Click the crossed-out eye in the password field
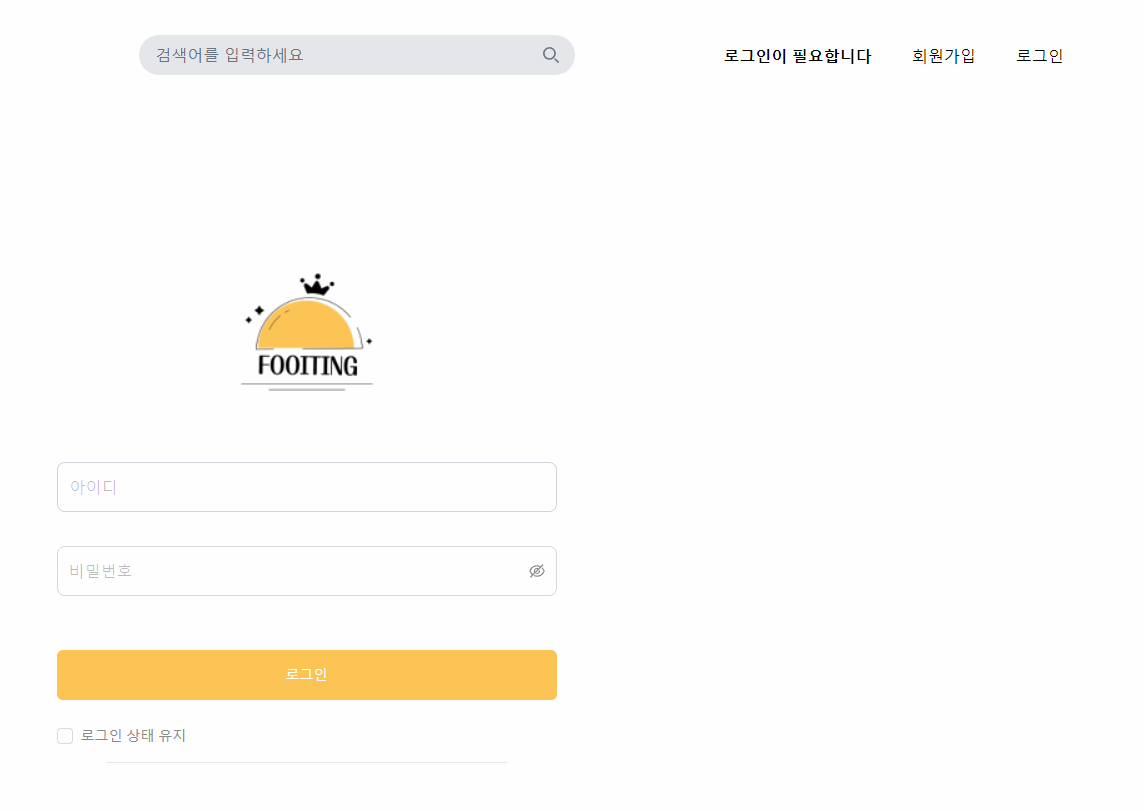 click(x=537, y=570)
